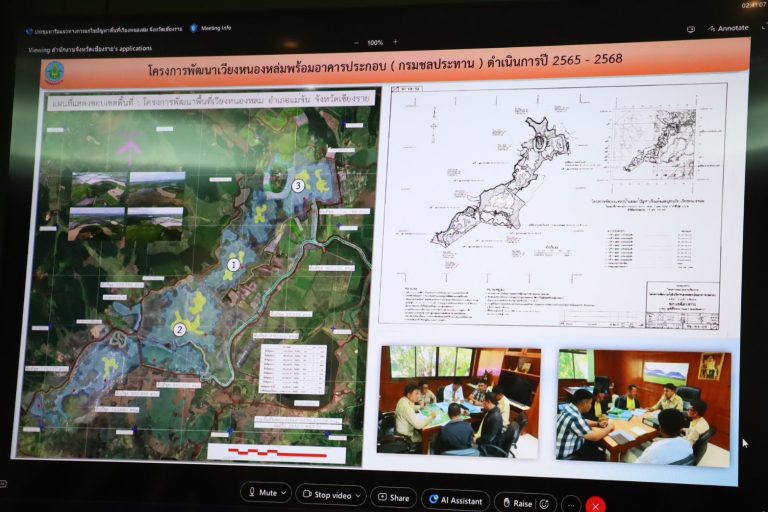Image resolution: width=768 pixels, height=512 pixels.
Task: Click the 100% zoom level indicator
Action: coord(374,42)
